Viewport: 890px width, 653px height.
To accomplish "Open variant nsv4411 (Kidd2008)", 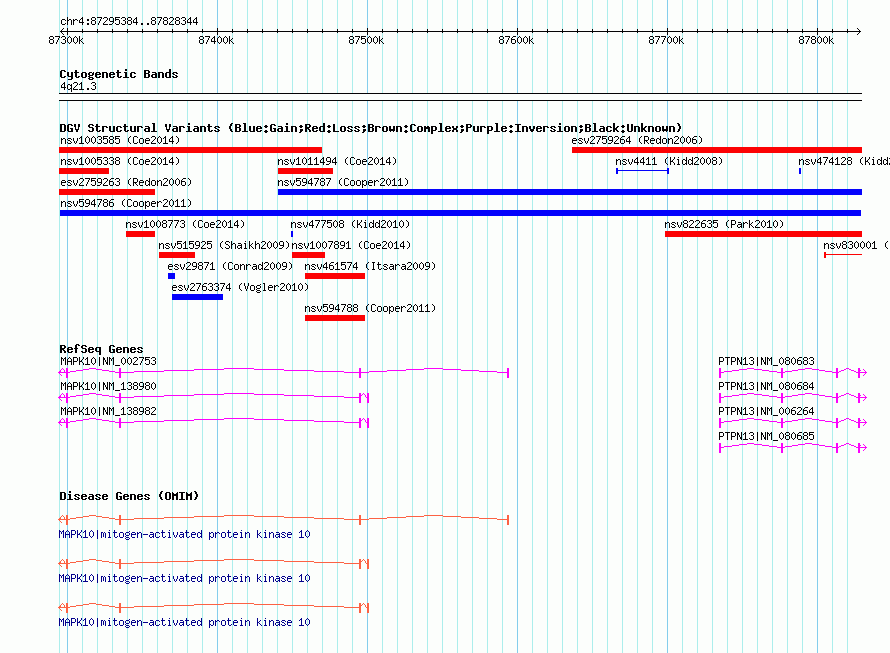I will (669, 161).
